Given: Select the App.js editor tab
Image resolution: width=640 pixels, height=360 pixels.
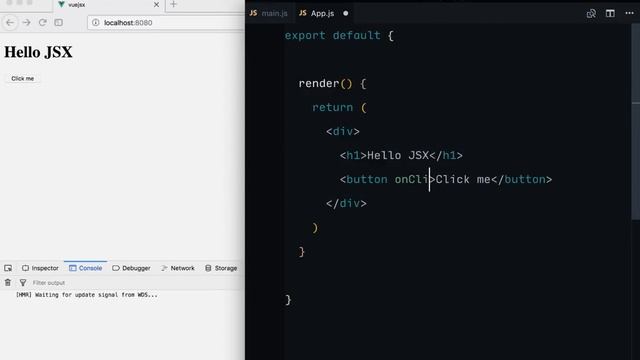Looking at the screenshot, I should tap(324, 13).
